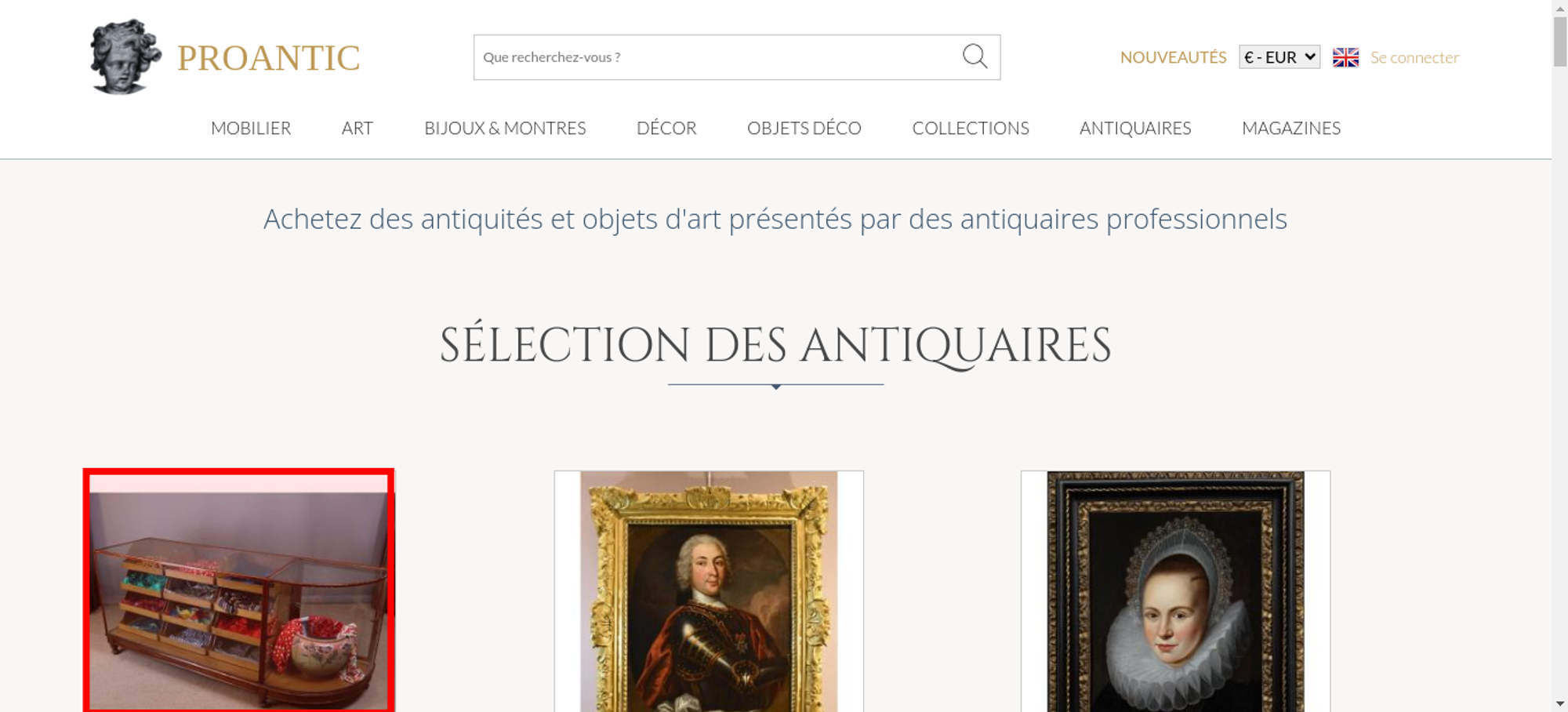
Task: Click the Proantic cherub head logo
Action: [x=125, y=56]
